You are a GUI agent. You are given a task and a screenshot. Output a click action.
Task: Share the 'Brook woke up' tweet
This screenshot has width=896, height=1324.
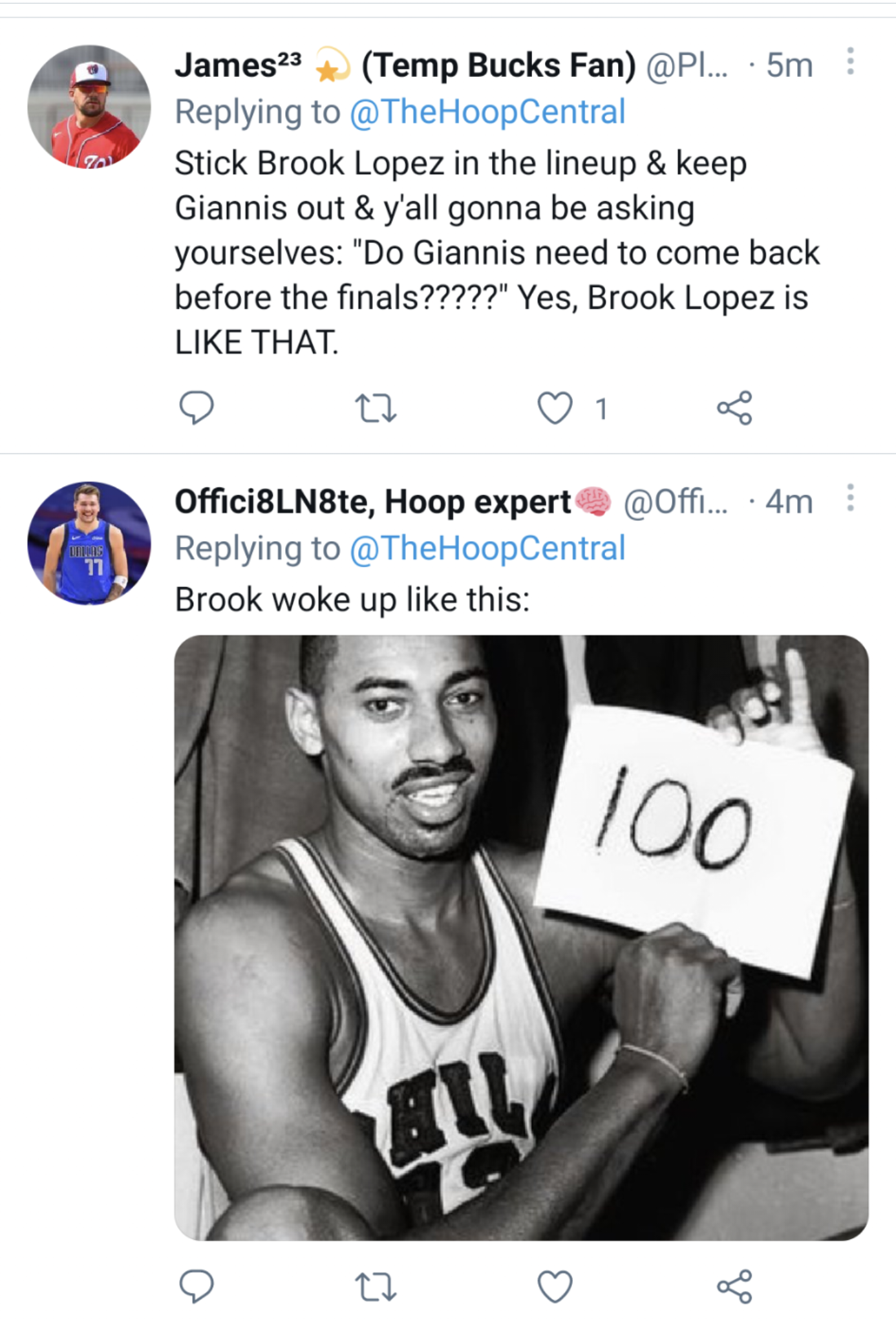pos(734,1285)
